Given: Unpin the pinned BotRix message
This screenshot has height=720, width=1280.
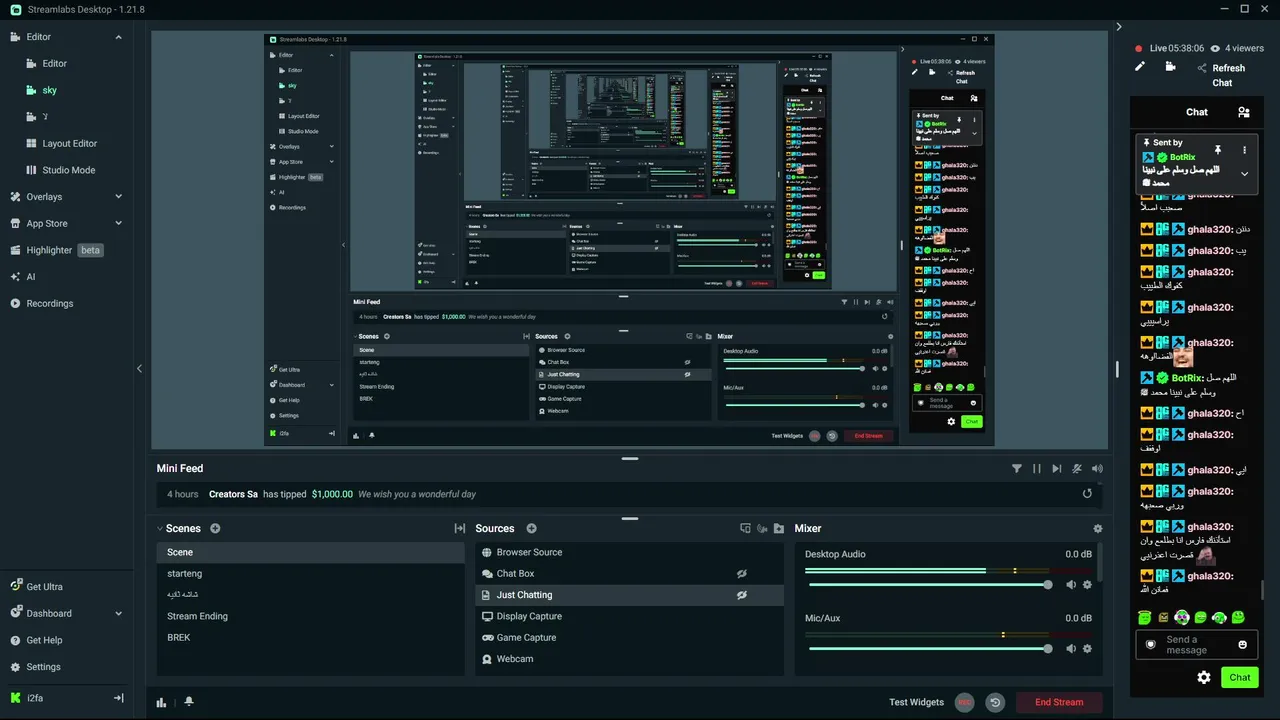Looking at the screenshot, I should 1218,149.
